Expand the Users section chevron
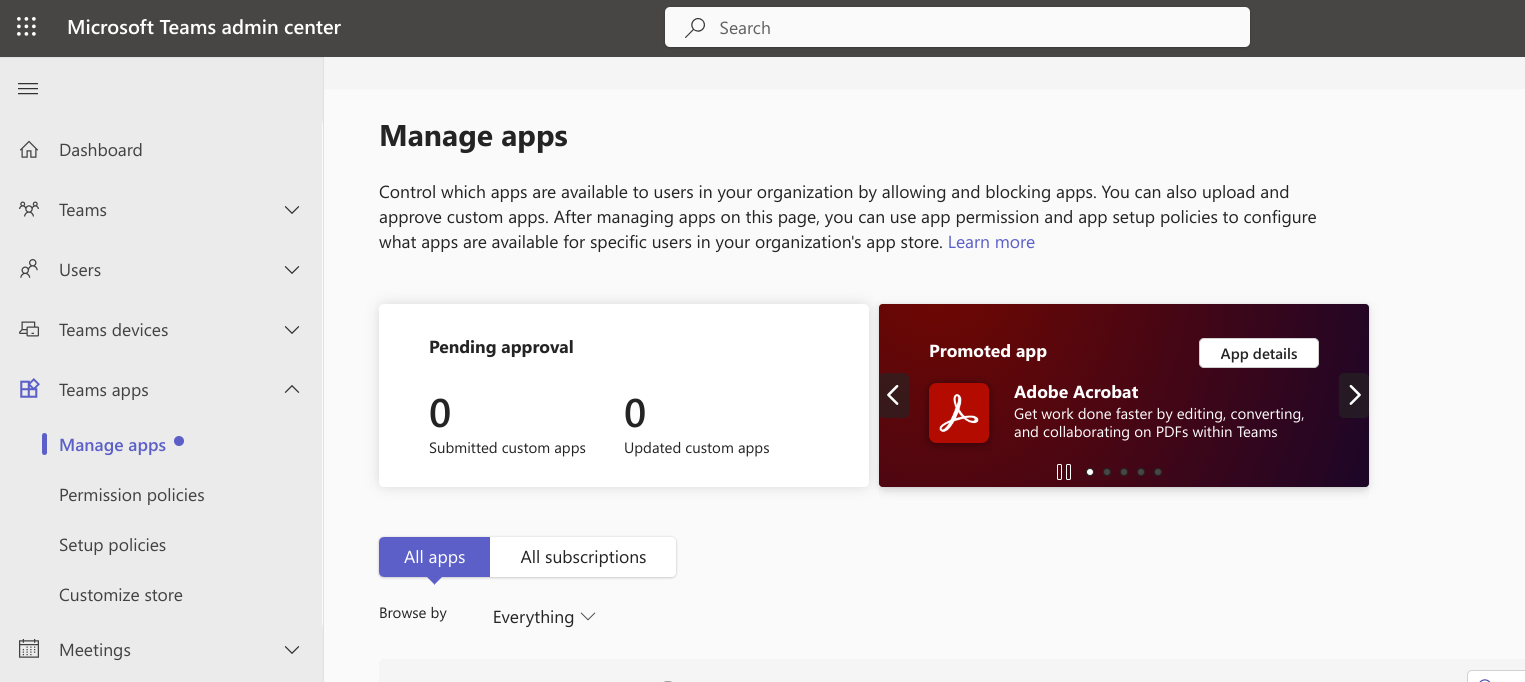This screenshot has height=682, width=1525. coord(292,270)
